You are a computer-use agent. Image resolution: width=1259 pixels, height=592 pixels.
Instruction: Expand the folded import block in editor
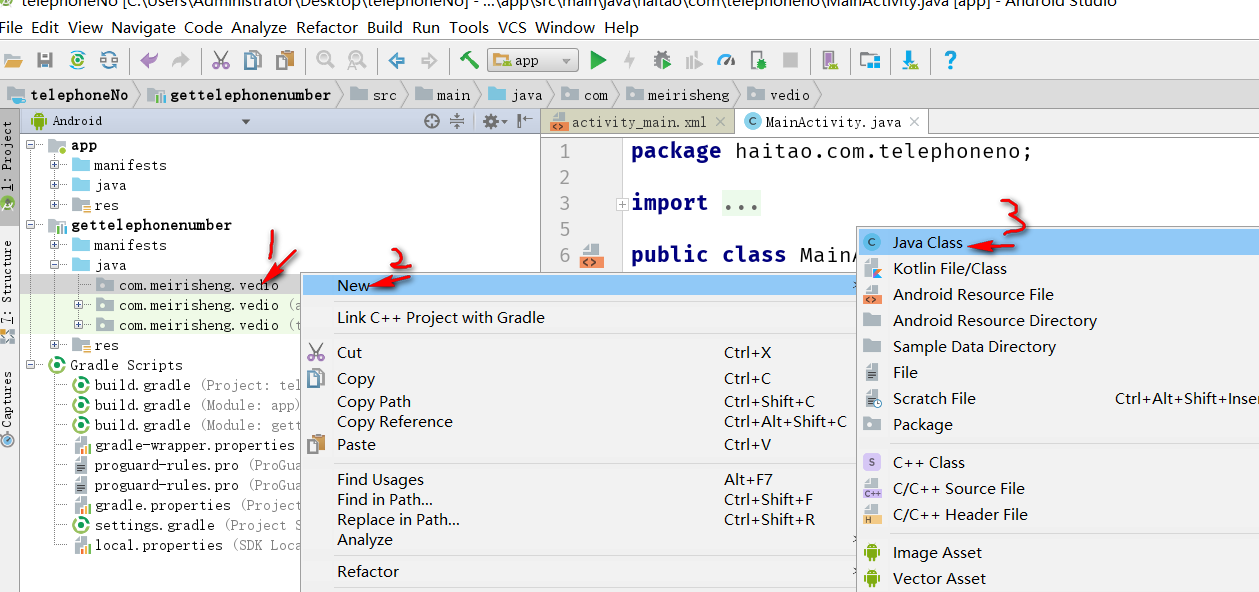click(622, 204)
